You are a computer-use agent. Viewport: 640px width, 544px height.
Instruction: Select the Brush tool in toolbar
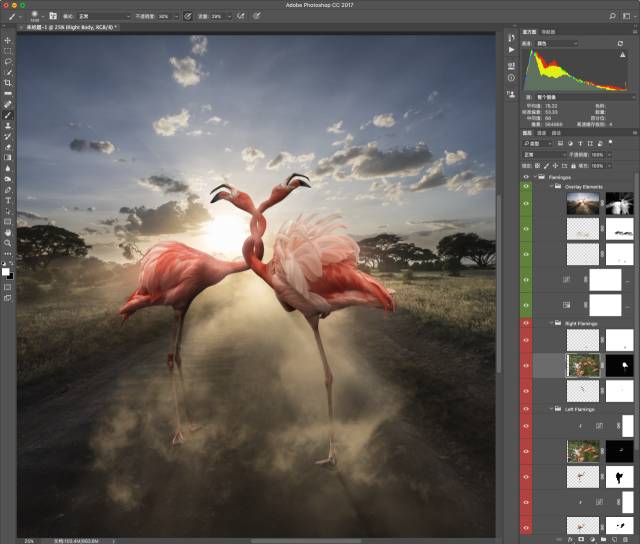[x=8, y=115]
